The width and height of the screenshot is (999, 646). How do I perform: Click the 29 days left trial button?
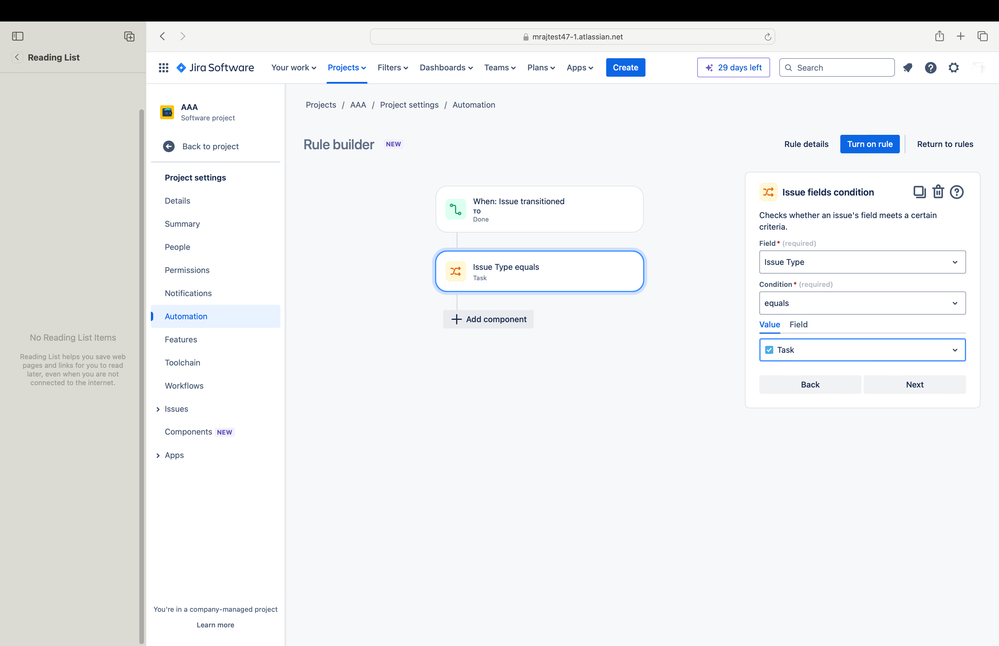[x=733, y=68]
